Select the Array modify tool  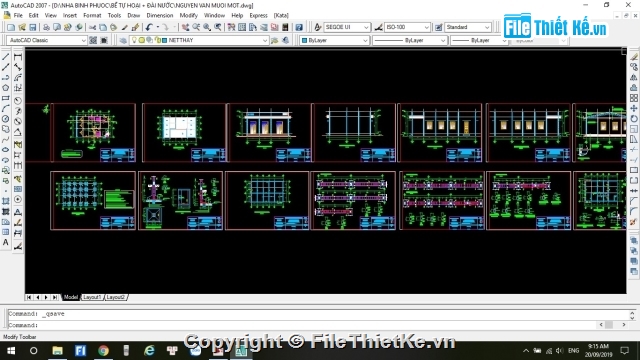tap(633, 98)
